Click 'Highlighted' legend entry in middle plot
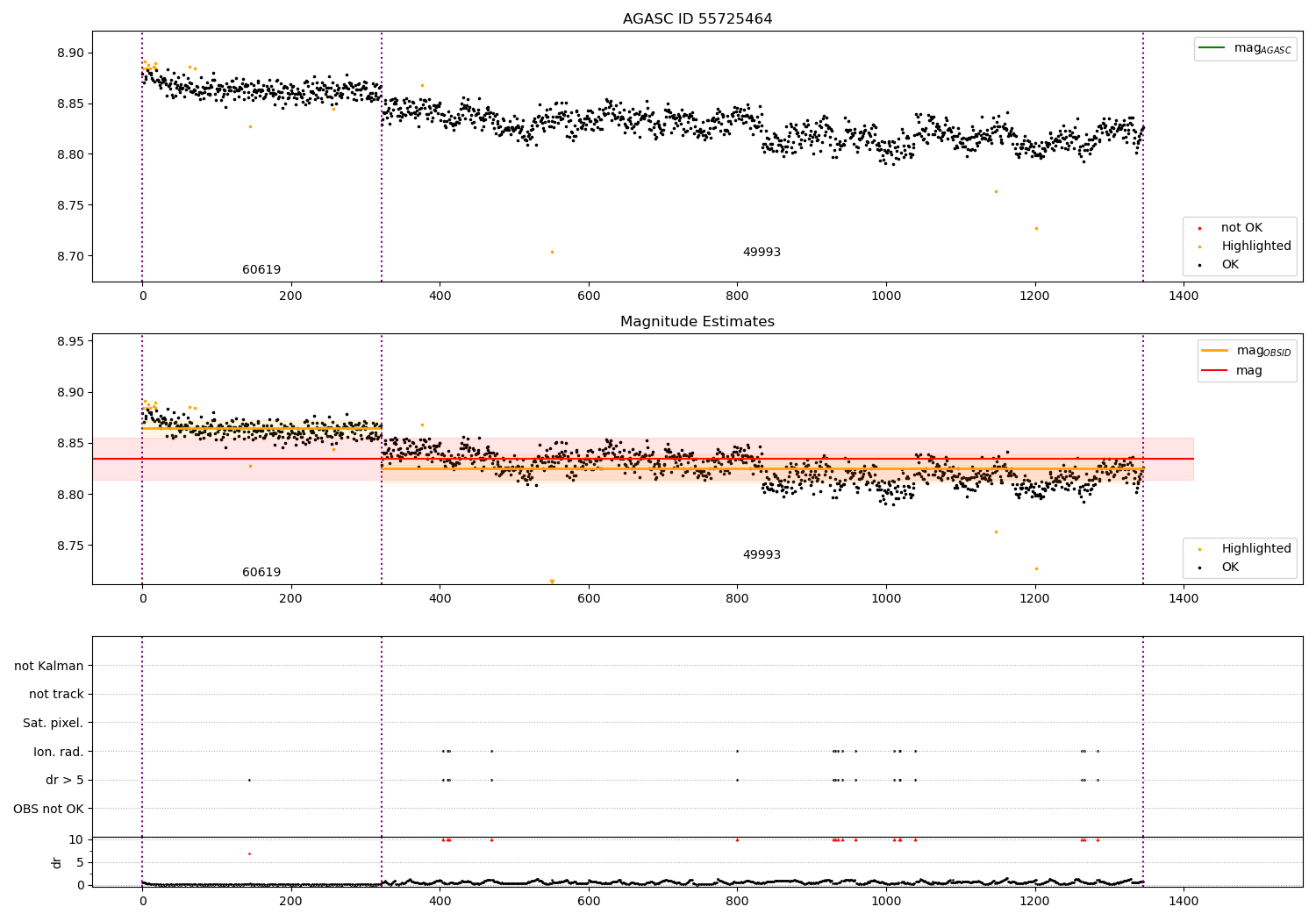Screen dimensions: 1316x921 (1255, 549)
